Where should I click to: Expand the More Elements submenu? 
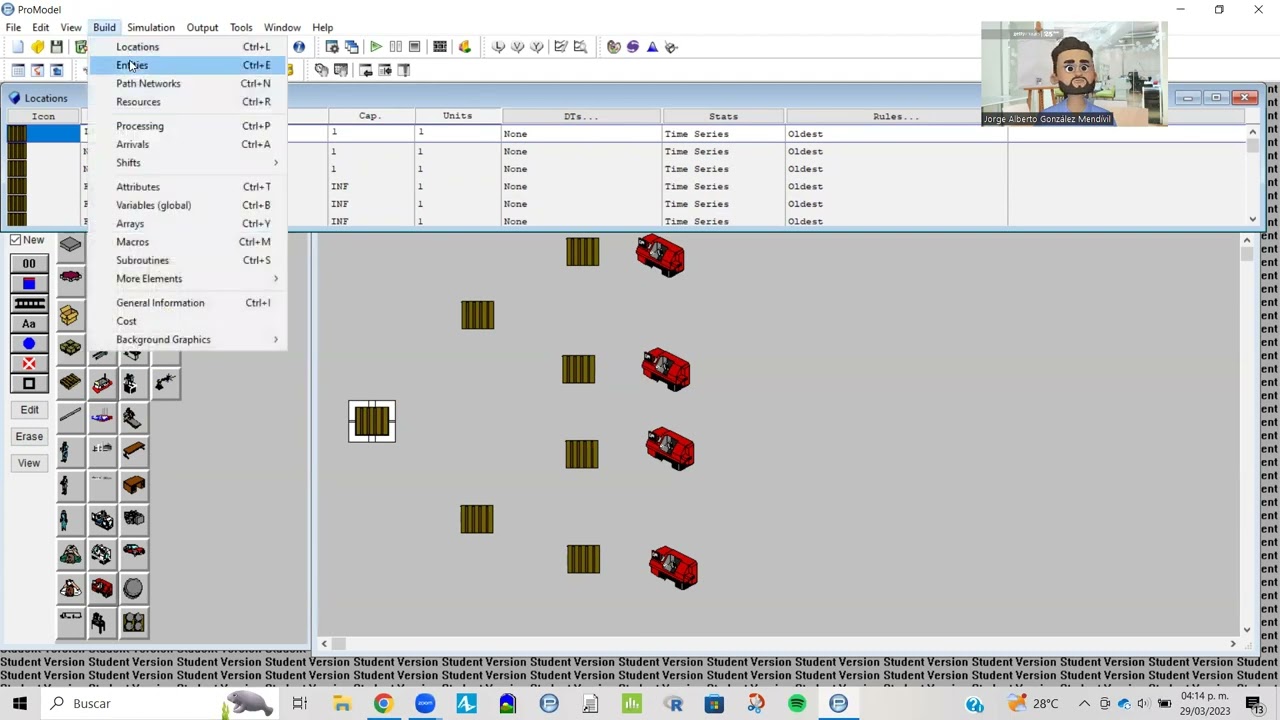[187, 279]
